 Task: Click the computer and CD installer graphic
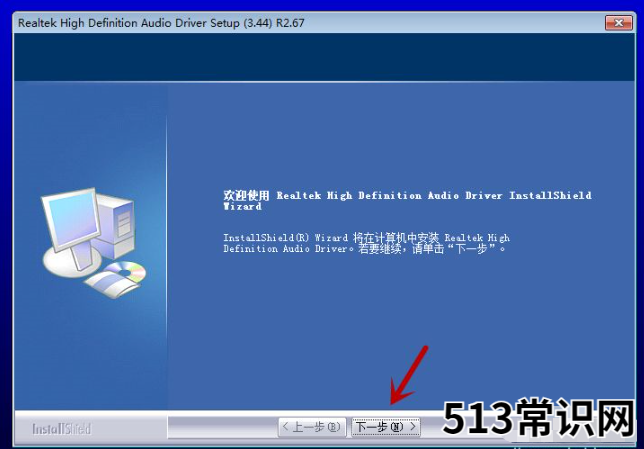pyautogui.click(x=93, y=243)
